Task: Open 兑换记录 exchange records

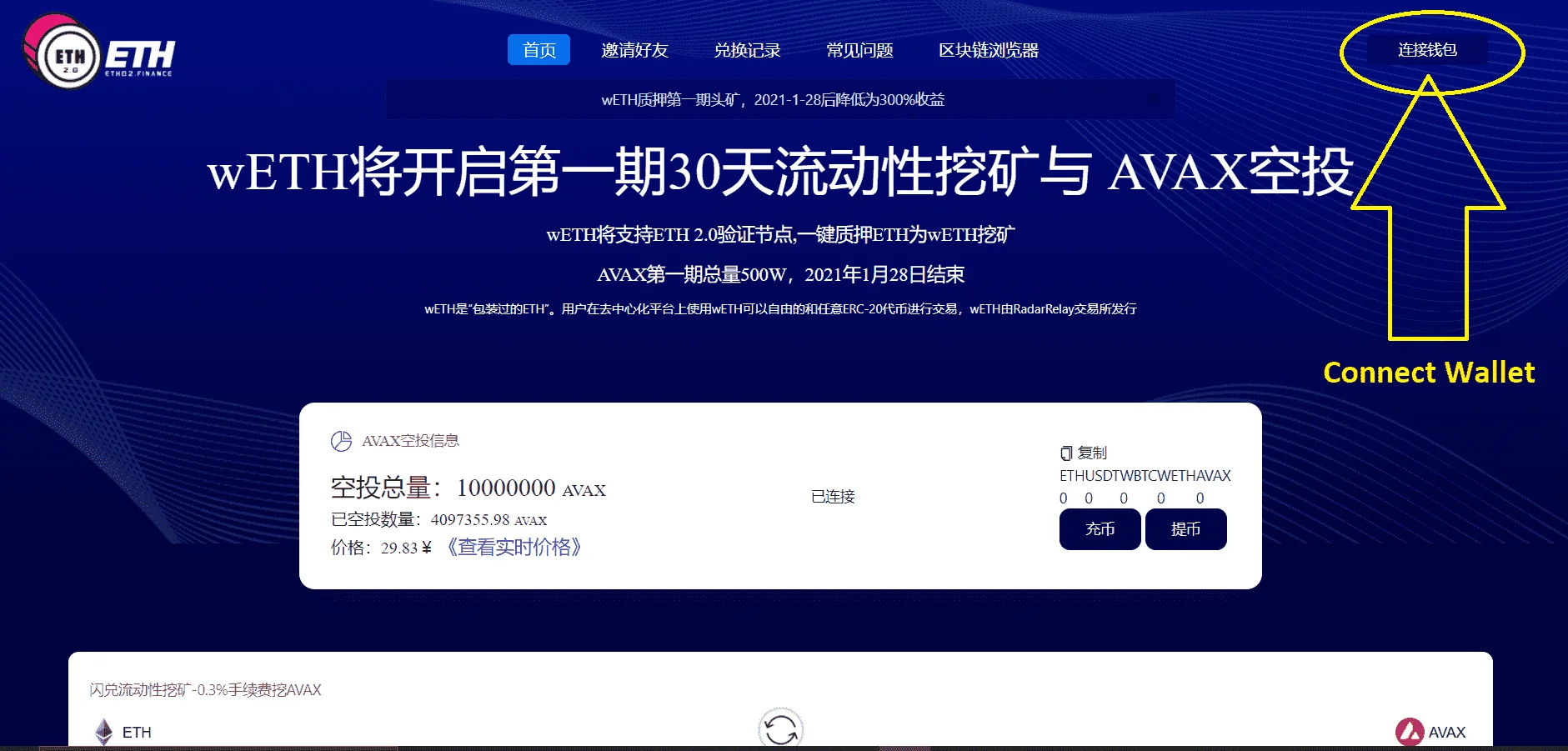Action: coord(747,50)
